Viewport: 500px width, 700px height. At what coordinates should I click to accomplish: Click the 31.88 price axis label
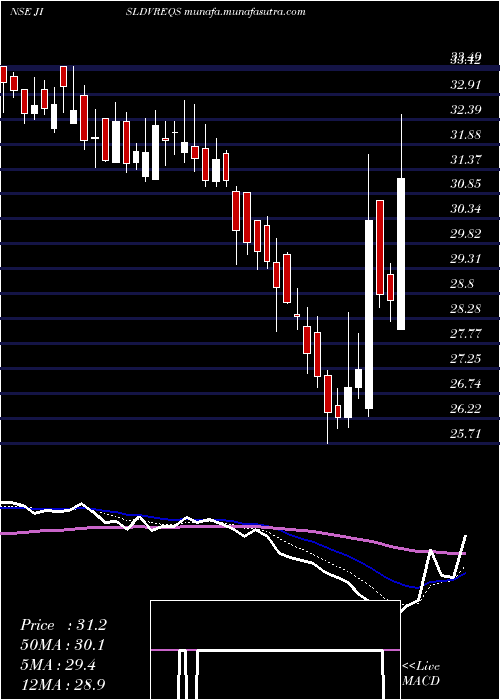[466, 134]
